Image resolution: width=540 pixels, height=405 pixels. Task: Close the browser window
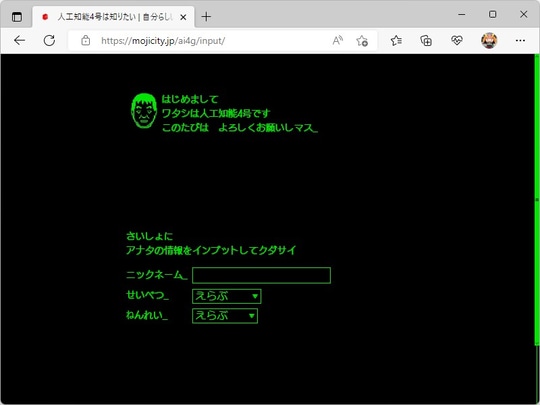coord(523,14)
